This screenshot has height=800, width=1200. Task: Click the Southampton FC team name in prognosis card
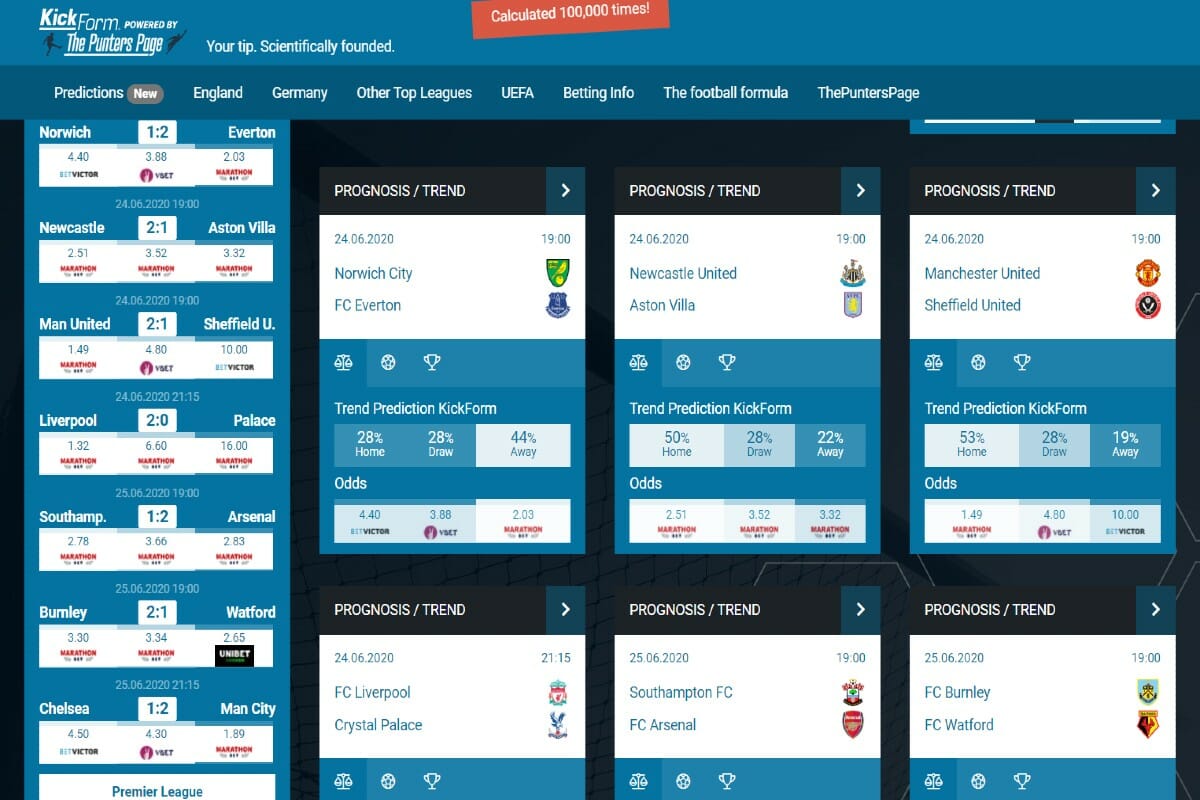pyautogui.click(x=681, y=692)
